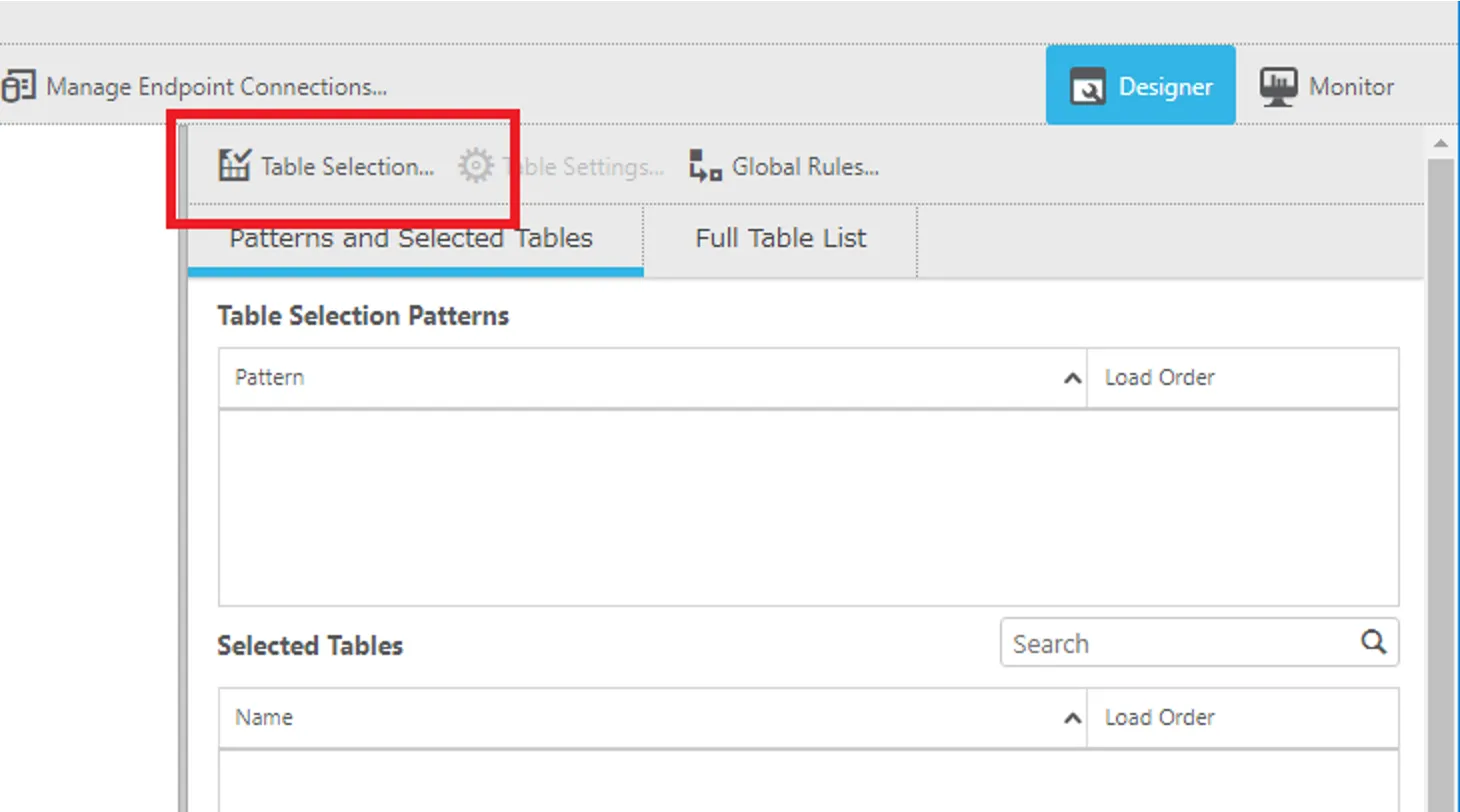This screenshot has height=812, width=1460.
Task: Select the Patterns and Selected Tables tab
Action: pos(411,239)
